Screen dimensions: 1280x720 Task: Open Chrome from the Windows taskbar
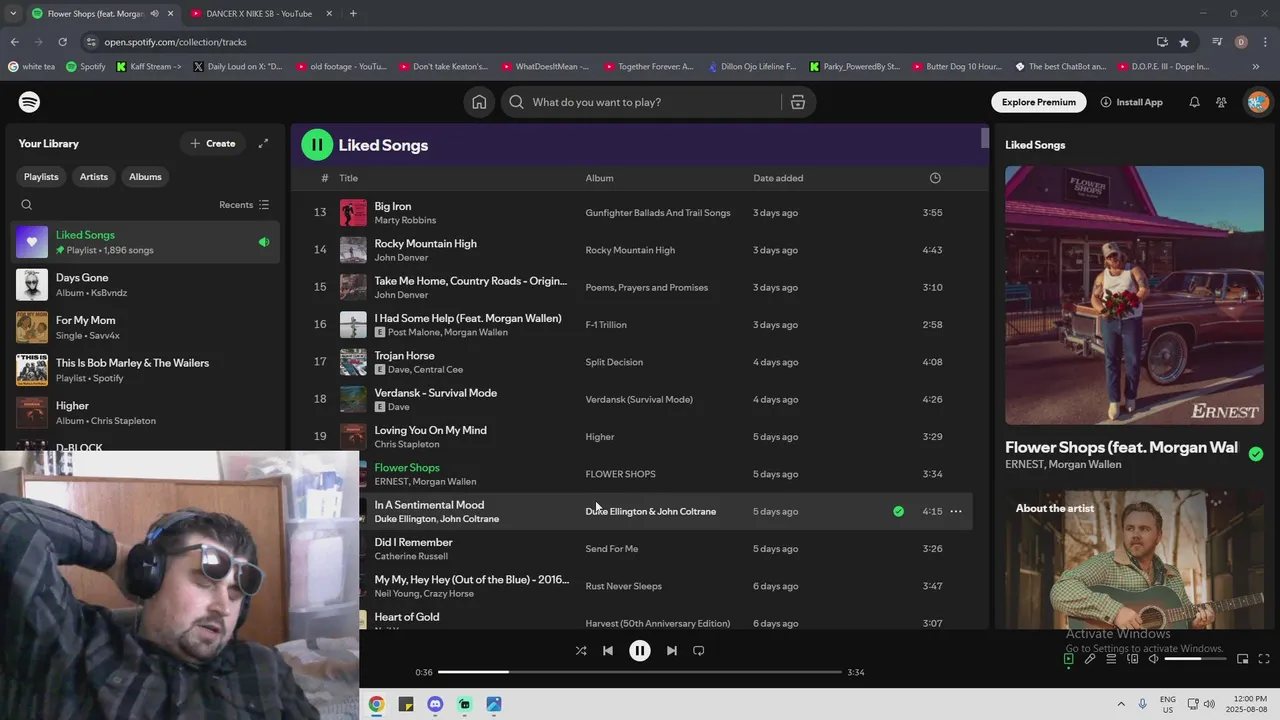[x=376, y=704]
